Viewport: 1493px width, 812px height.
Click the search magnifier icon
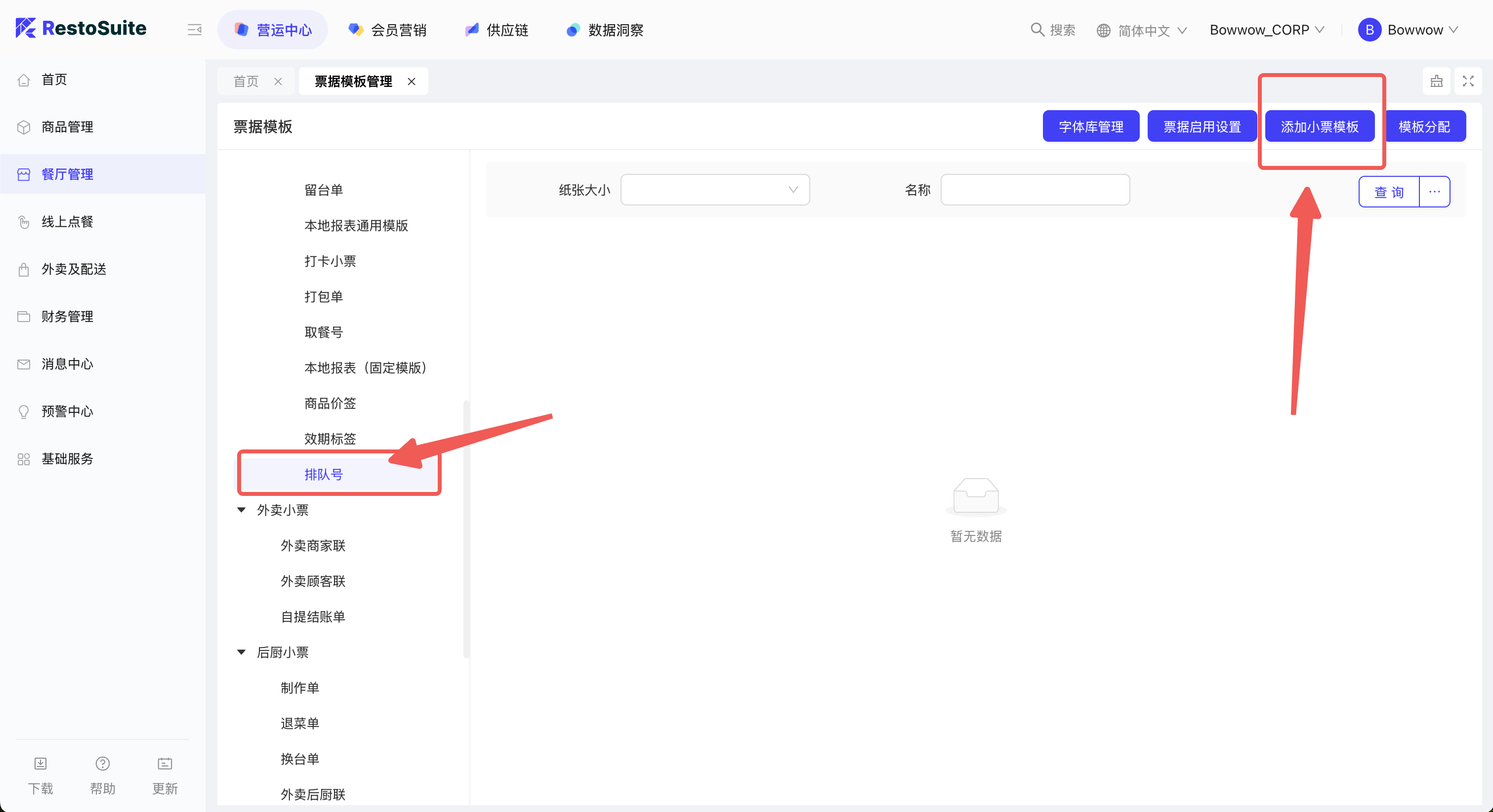[1037, 30]
